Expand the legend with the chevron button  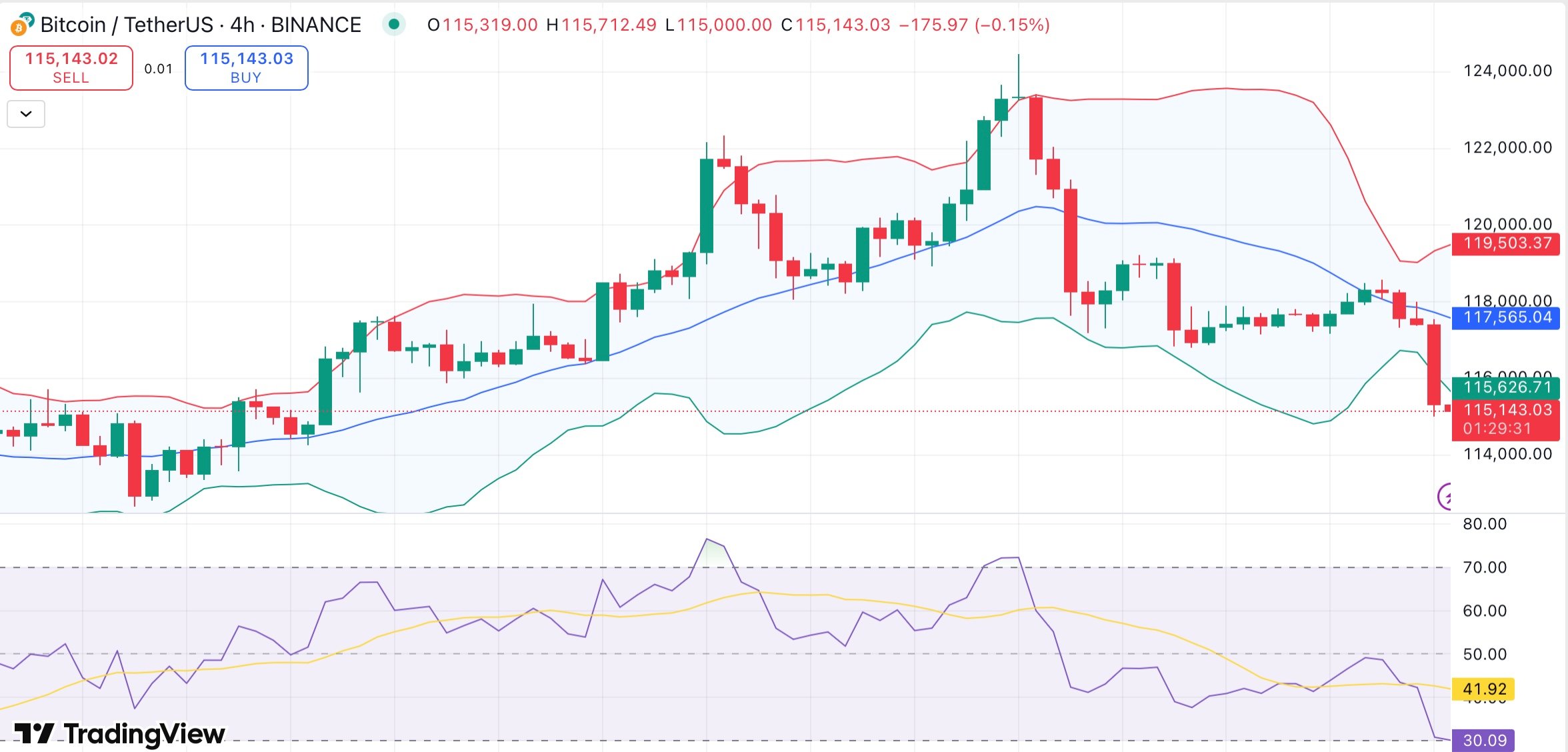(26, 114)
